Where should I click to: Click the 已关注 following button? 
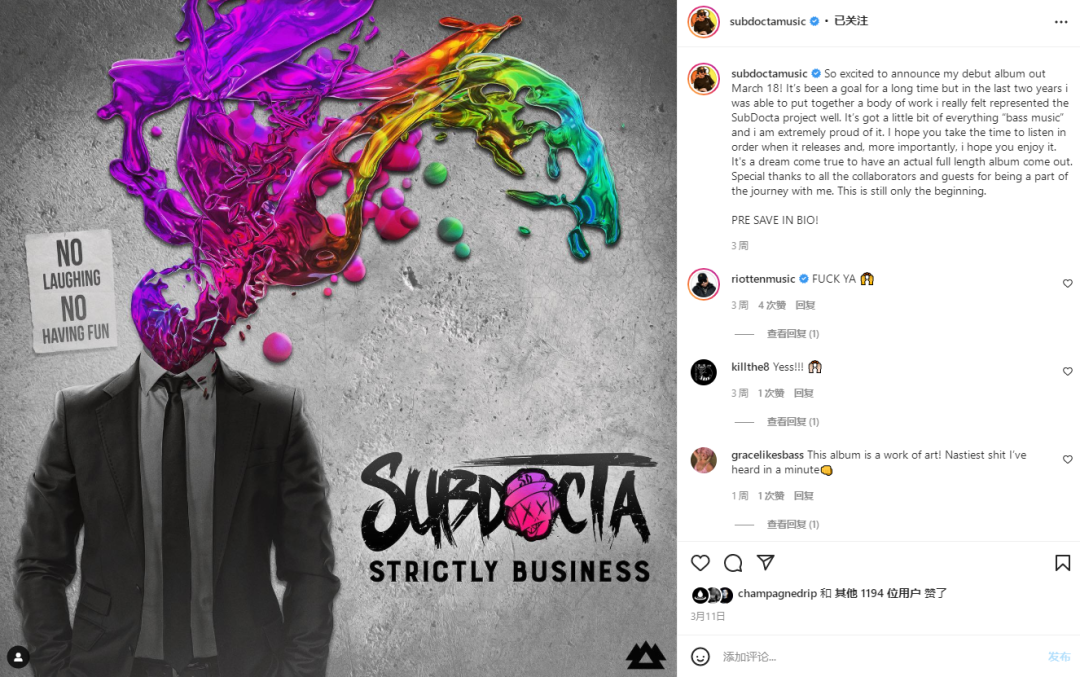(851, 21)
